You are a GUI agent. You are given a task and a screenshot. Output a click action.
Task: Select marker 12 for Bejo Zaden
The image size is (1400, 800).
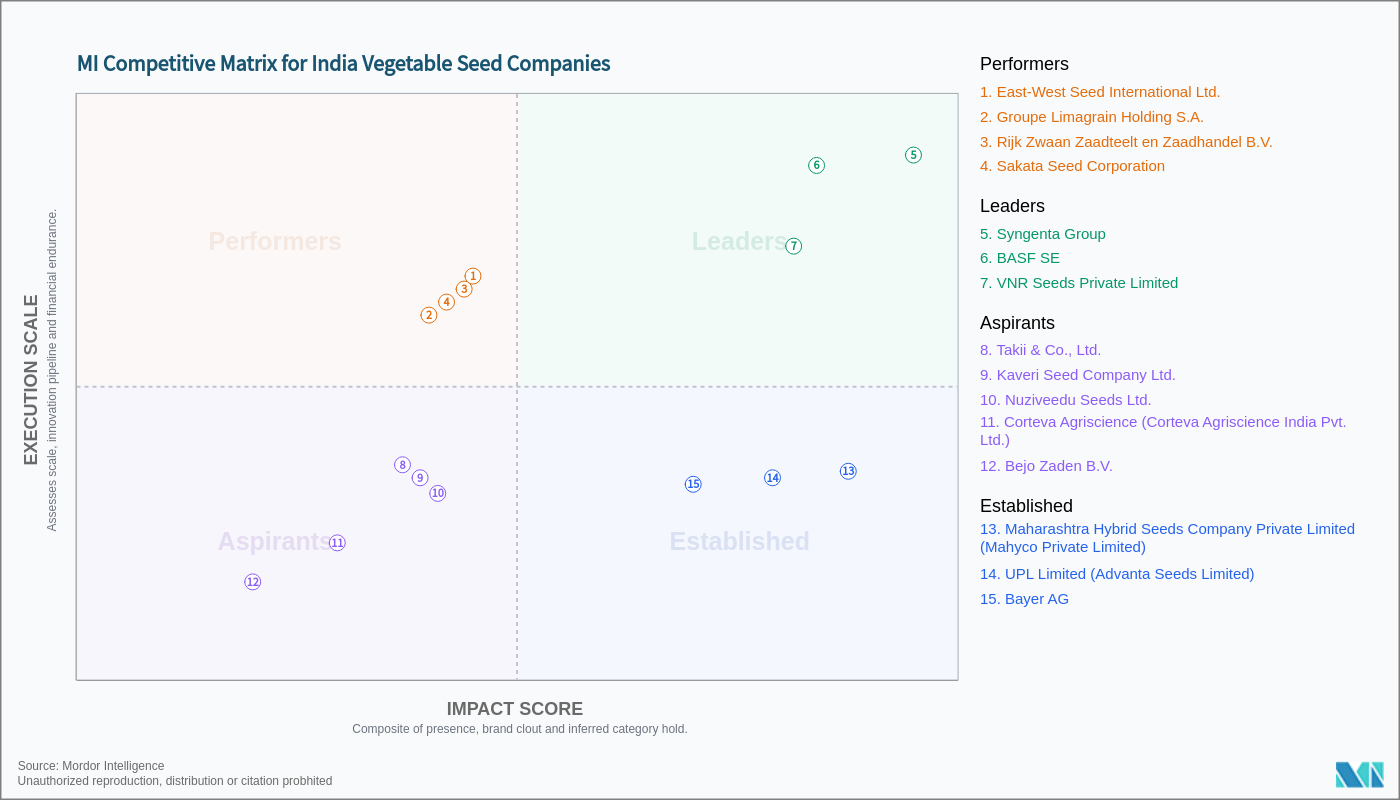[x=252, y=582]
